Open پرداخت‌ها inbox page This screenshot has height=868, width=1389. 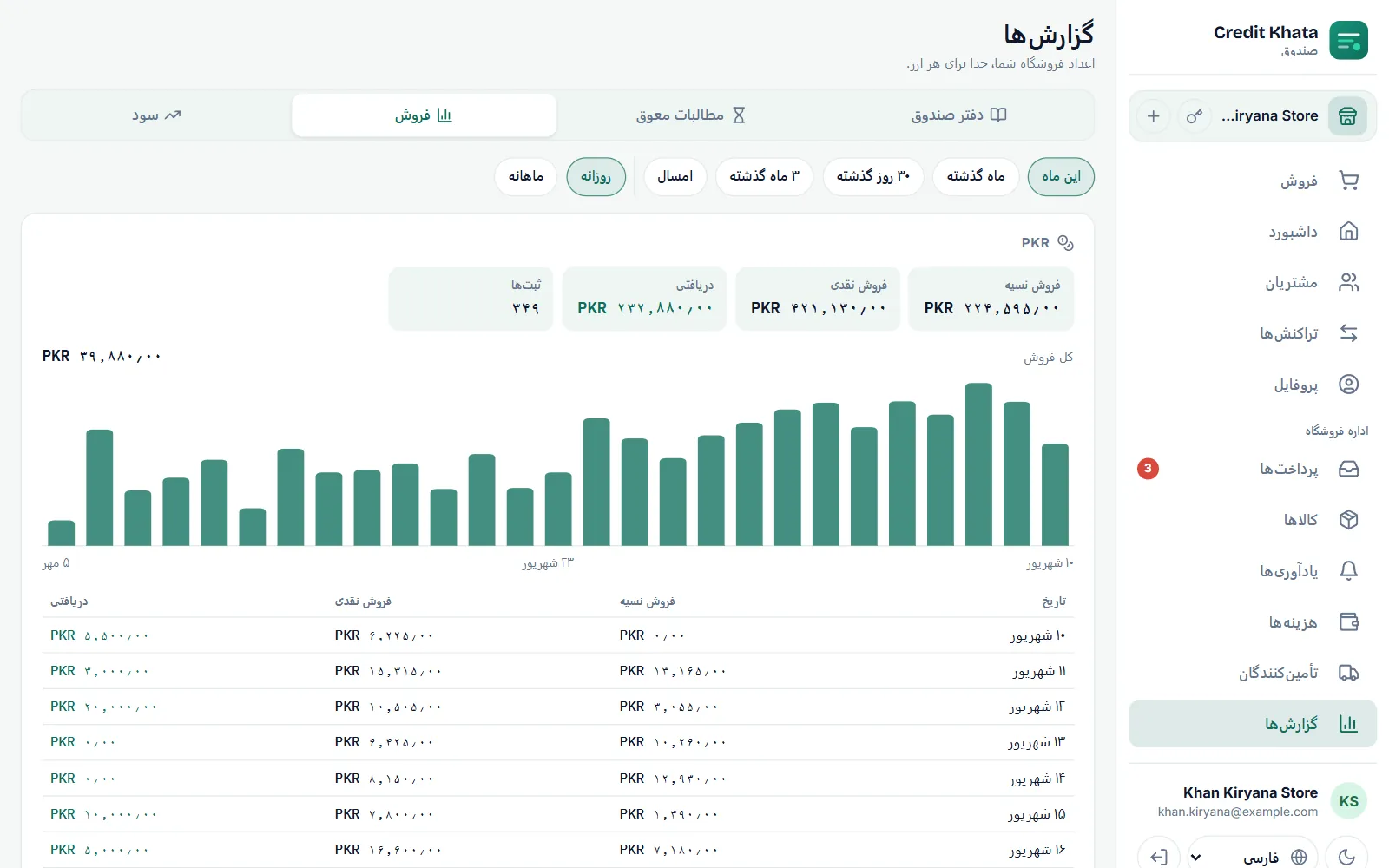point(1253,469)
